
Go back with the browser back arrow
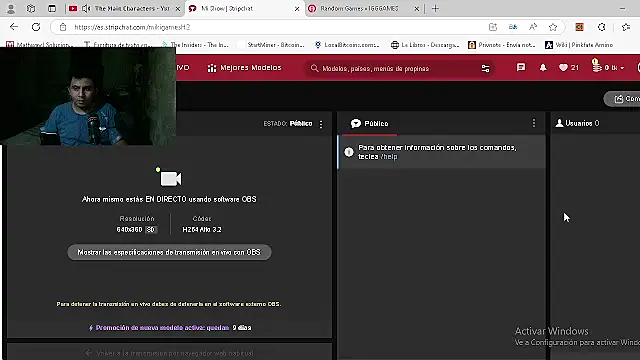(x=14, y=27)
